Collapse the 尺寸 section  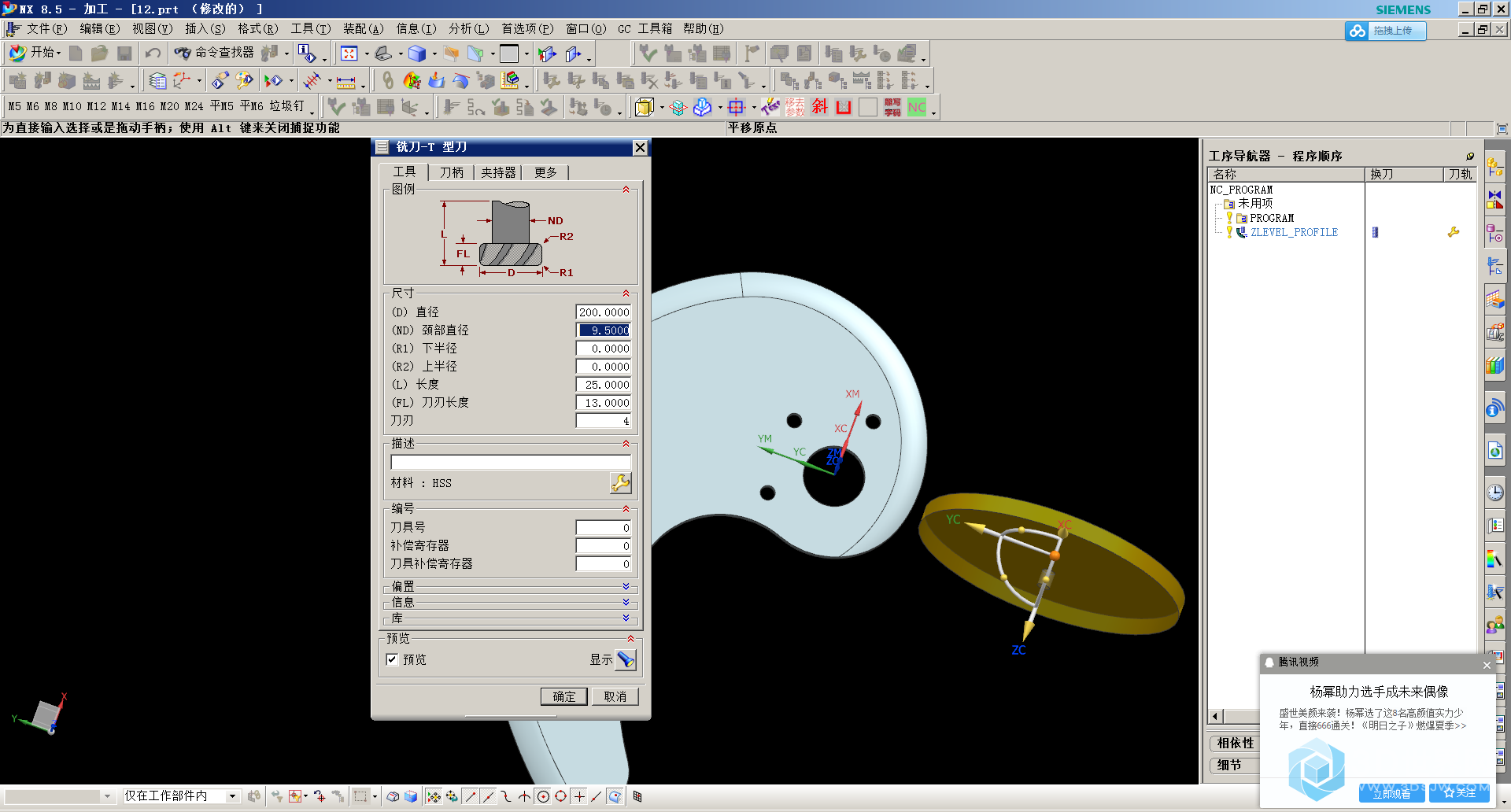pos(626,293)
